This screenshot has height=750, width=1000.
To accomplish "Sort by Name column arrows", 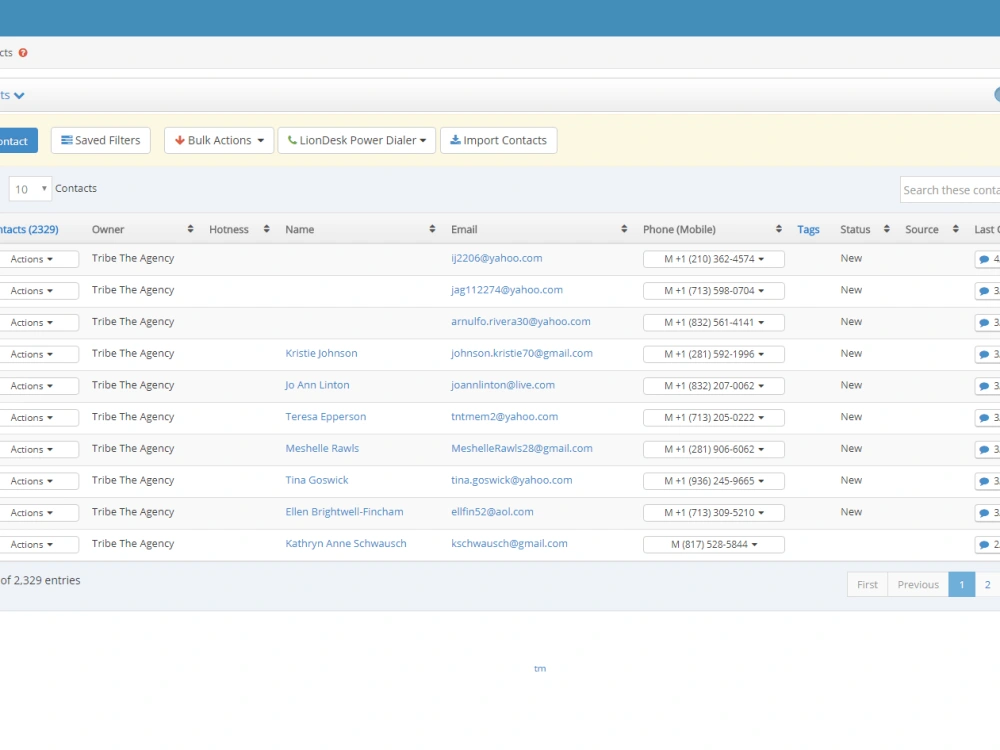I will tap(432, 229).
